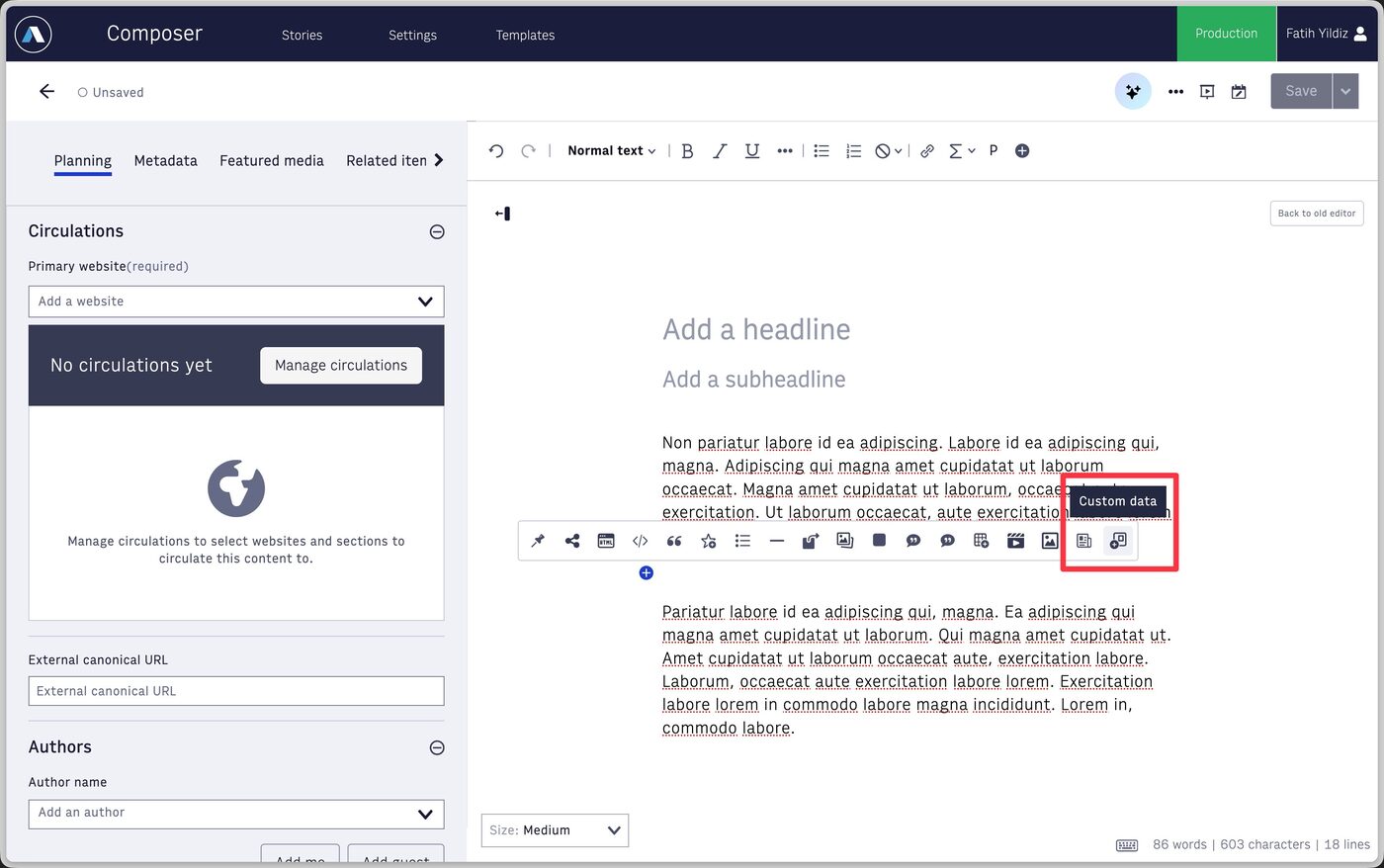Open the Add an author dropdown
This screenshot has width=1384, height=868.
click(236, 814)
